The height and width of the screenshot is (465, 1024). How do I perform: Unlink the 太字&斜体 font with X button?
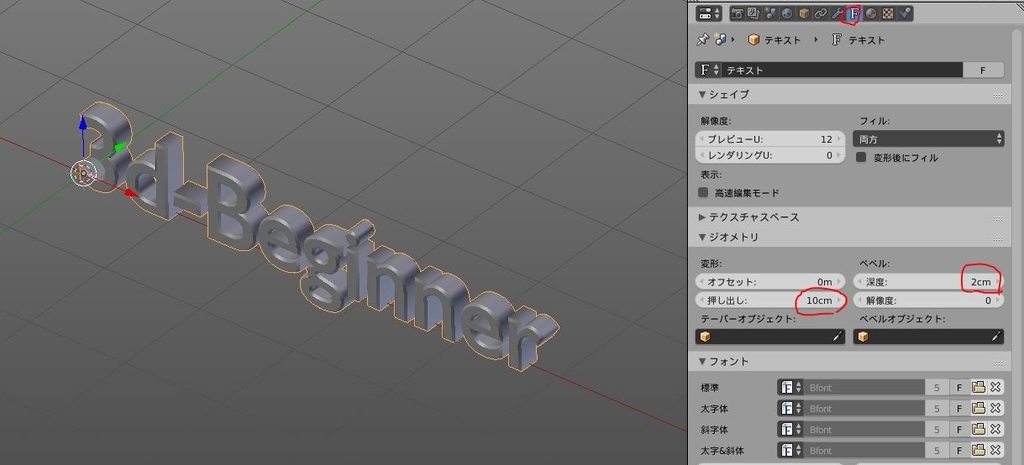pos(995,451)
